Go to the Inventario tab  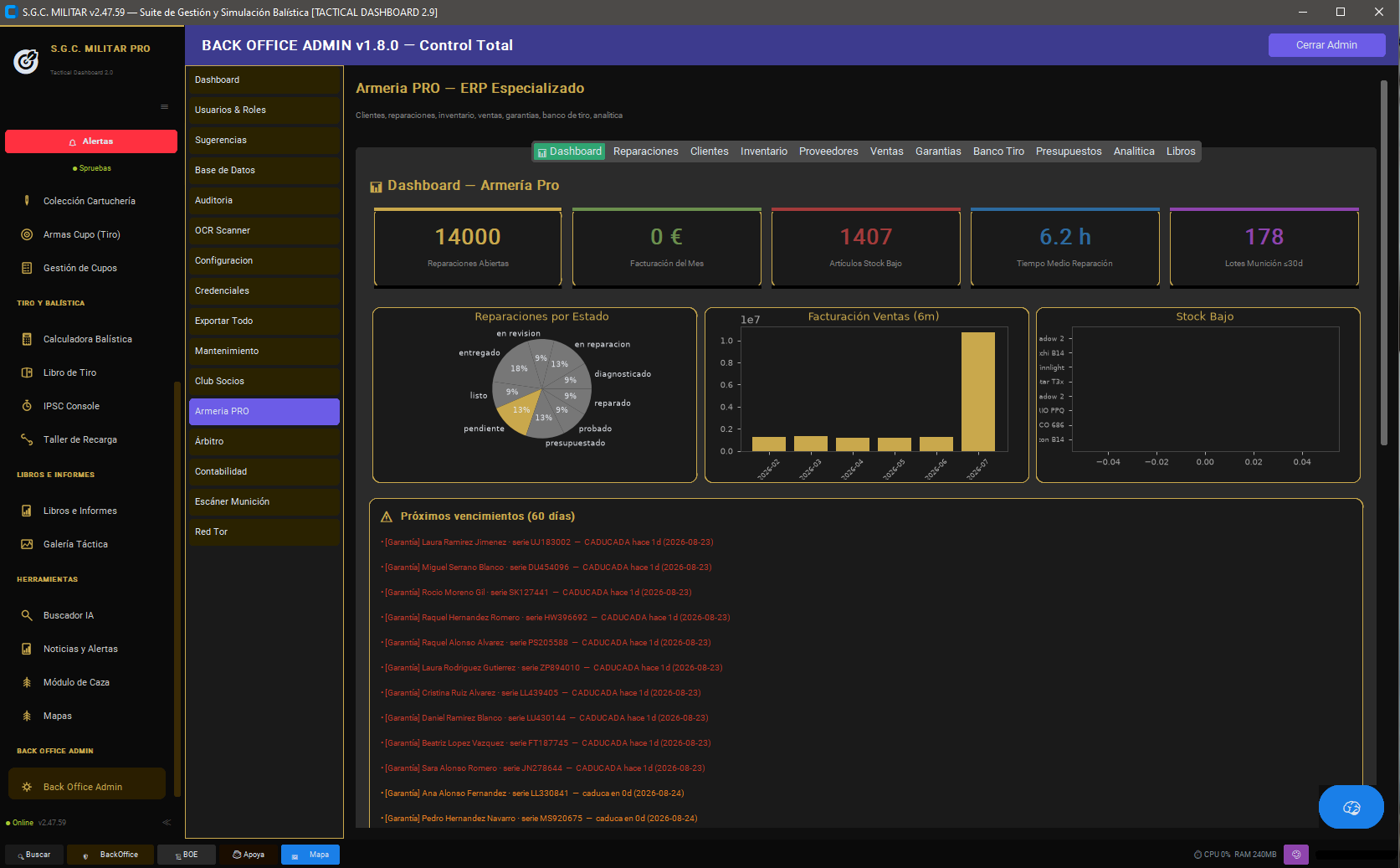[x=764, y=152]
